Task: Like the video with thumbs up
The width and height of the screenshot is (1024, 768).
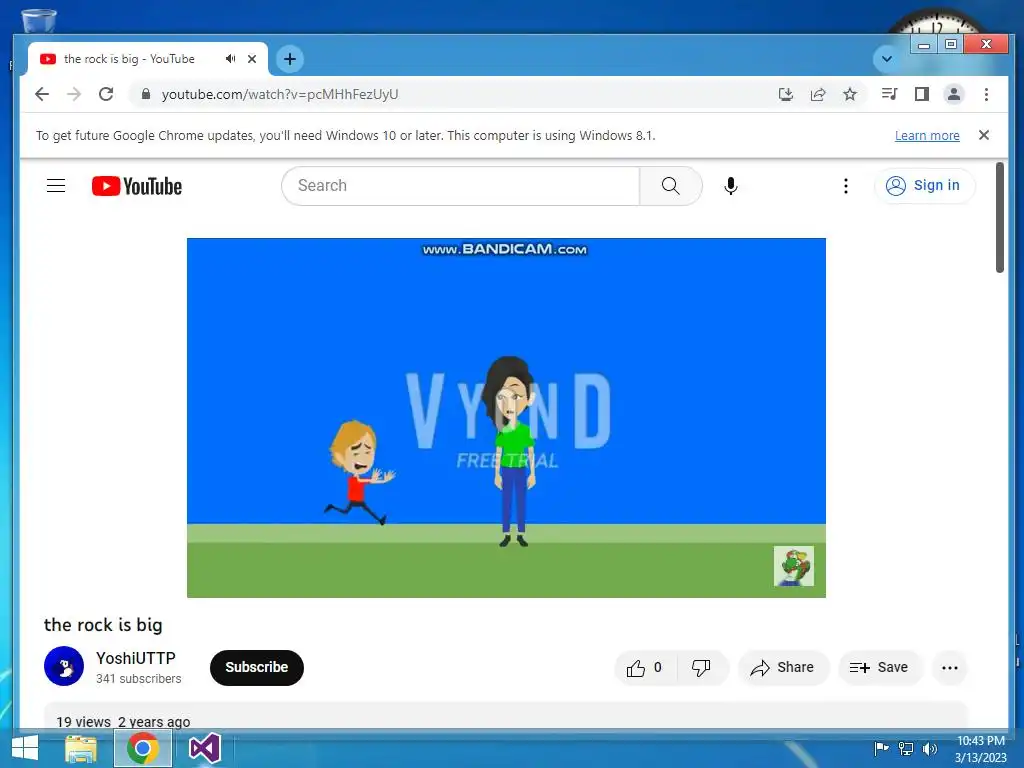Action: (x=645, y=667)
